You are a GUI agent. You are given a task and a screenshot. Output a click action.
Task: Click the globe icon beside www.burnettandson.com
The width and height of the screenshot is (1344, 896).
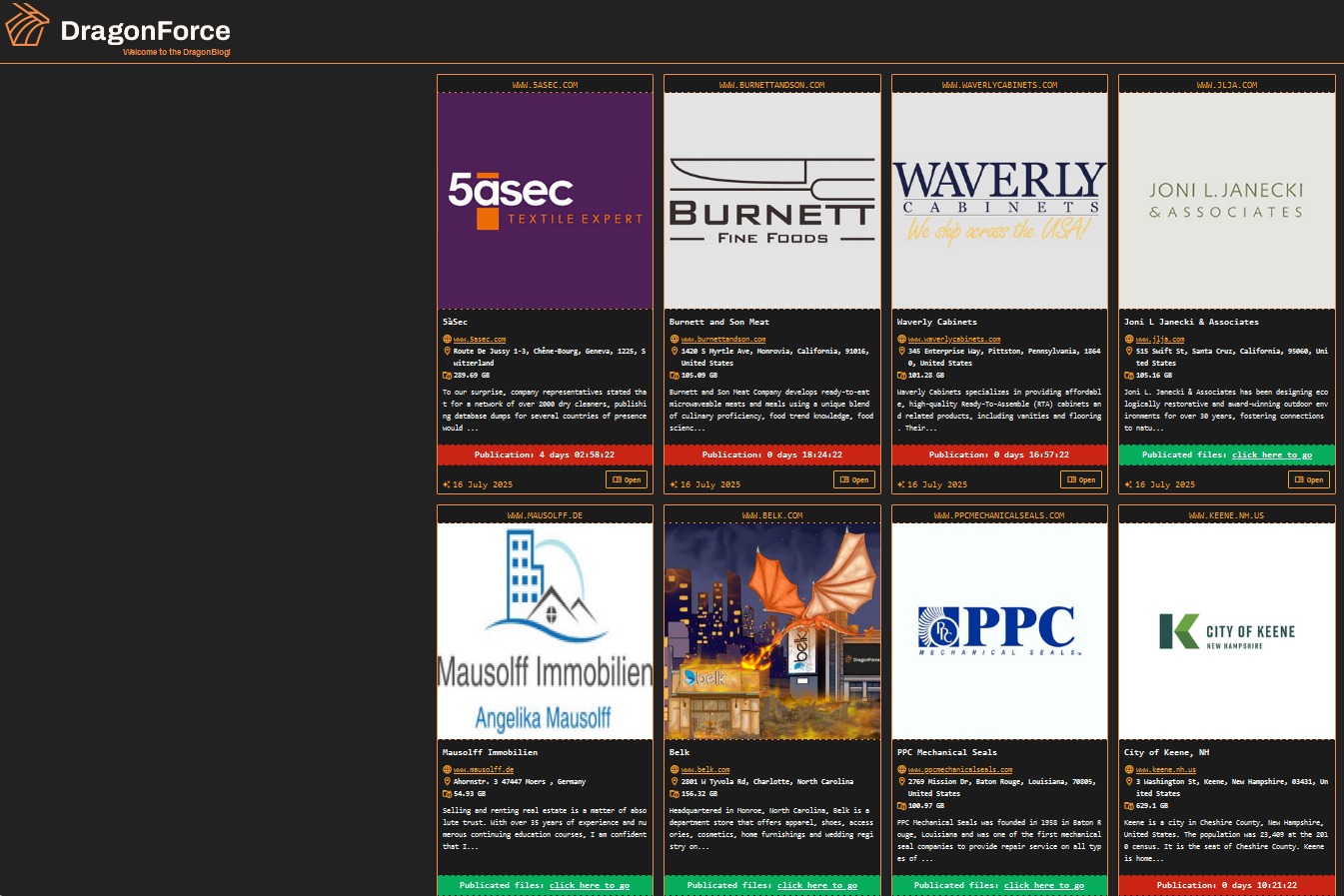tap(674, 340)
